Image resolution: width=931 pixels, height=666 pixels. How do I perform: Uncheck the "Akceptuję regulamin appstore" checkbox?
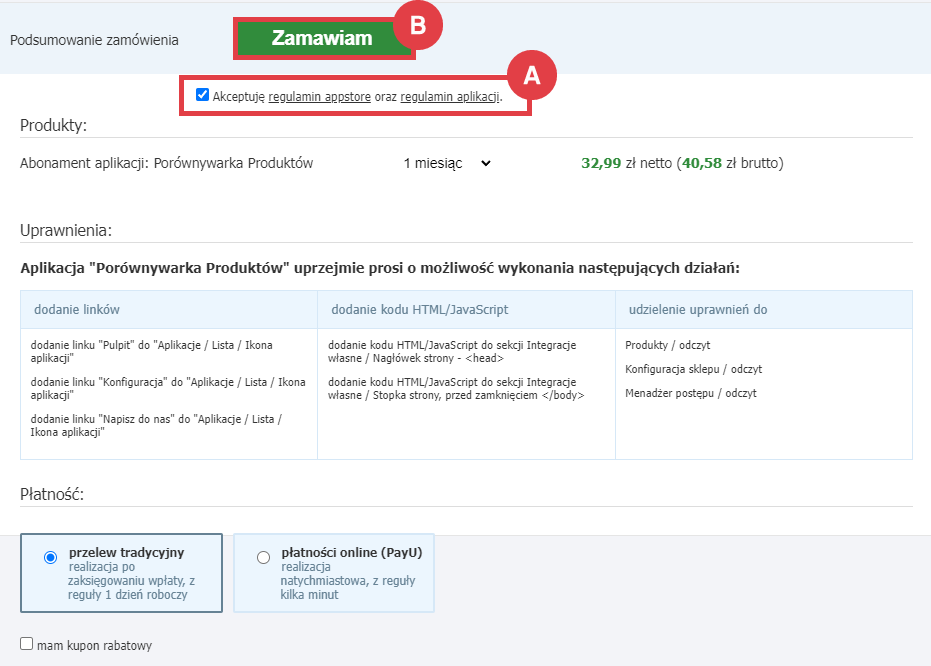click(x=202, y=95)
